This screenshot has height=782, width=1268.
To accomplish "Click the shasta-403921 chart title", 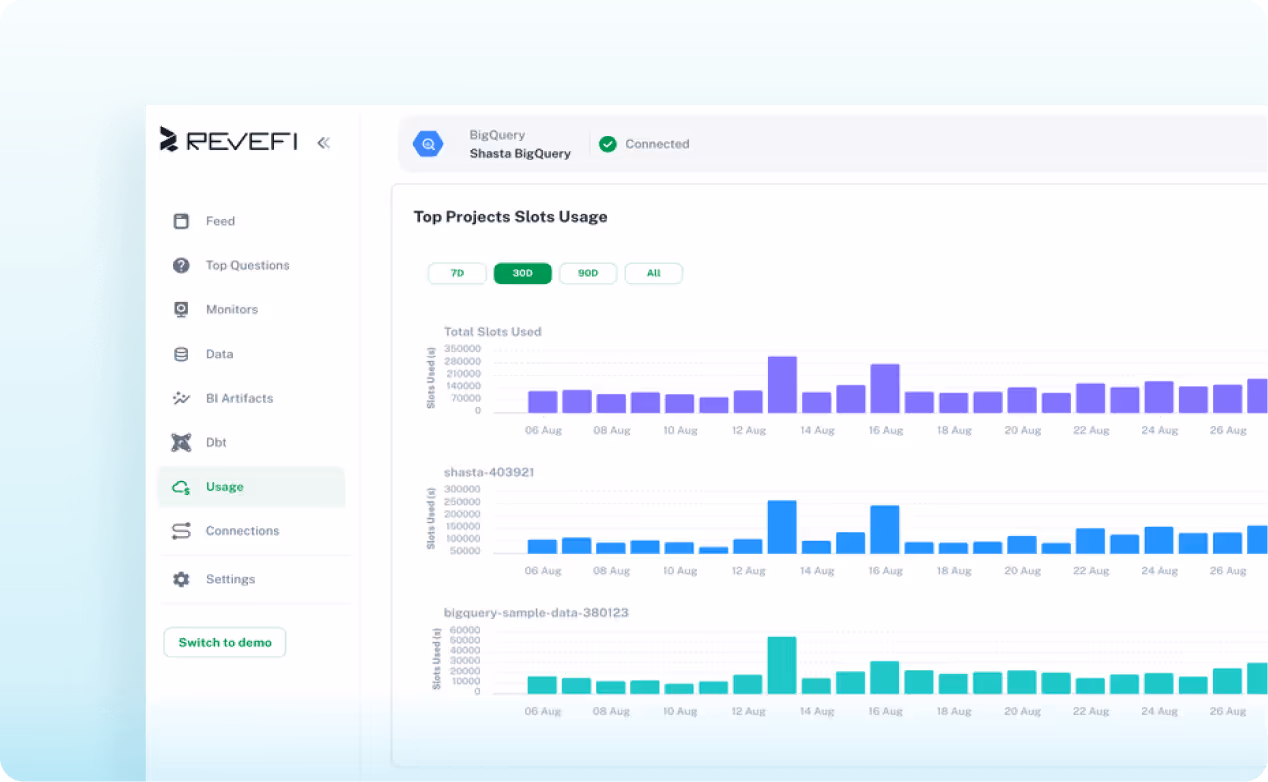I will coord(489,472).
